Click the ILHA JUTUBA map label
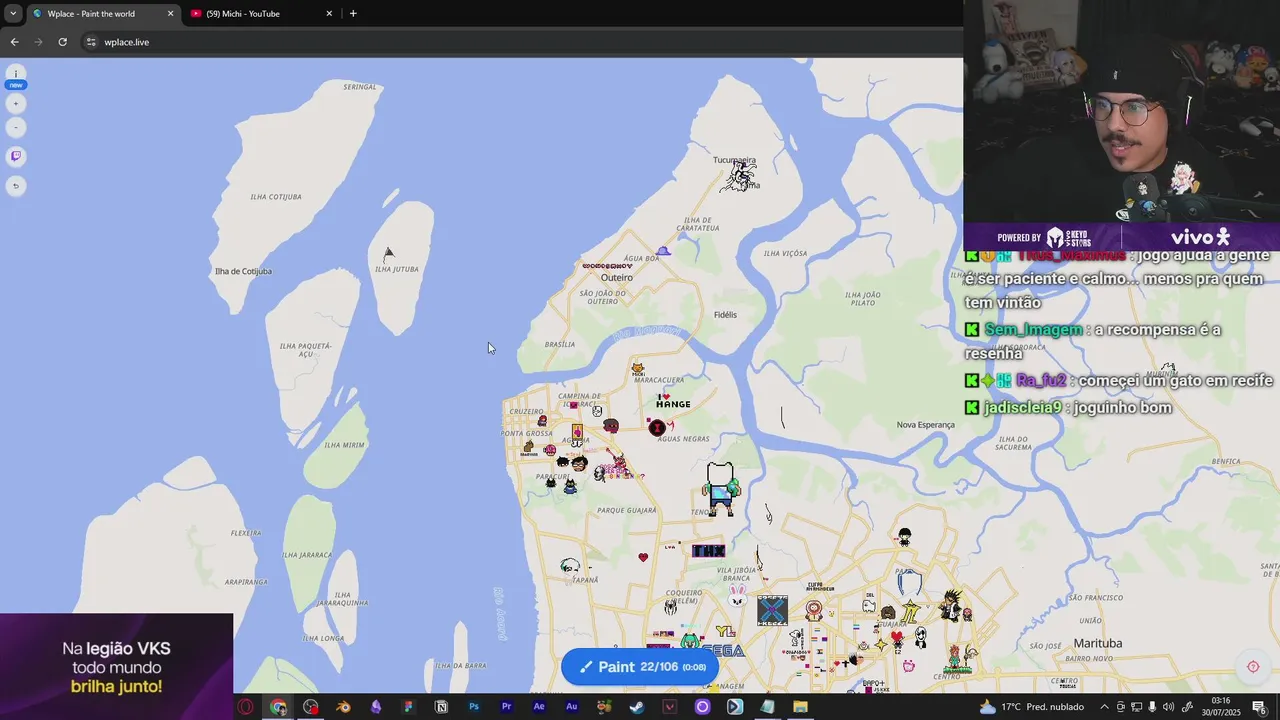This screenshot has width=1280, height=720. [x=397, y=269]
